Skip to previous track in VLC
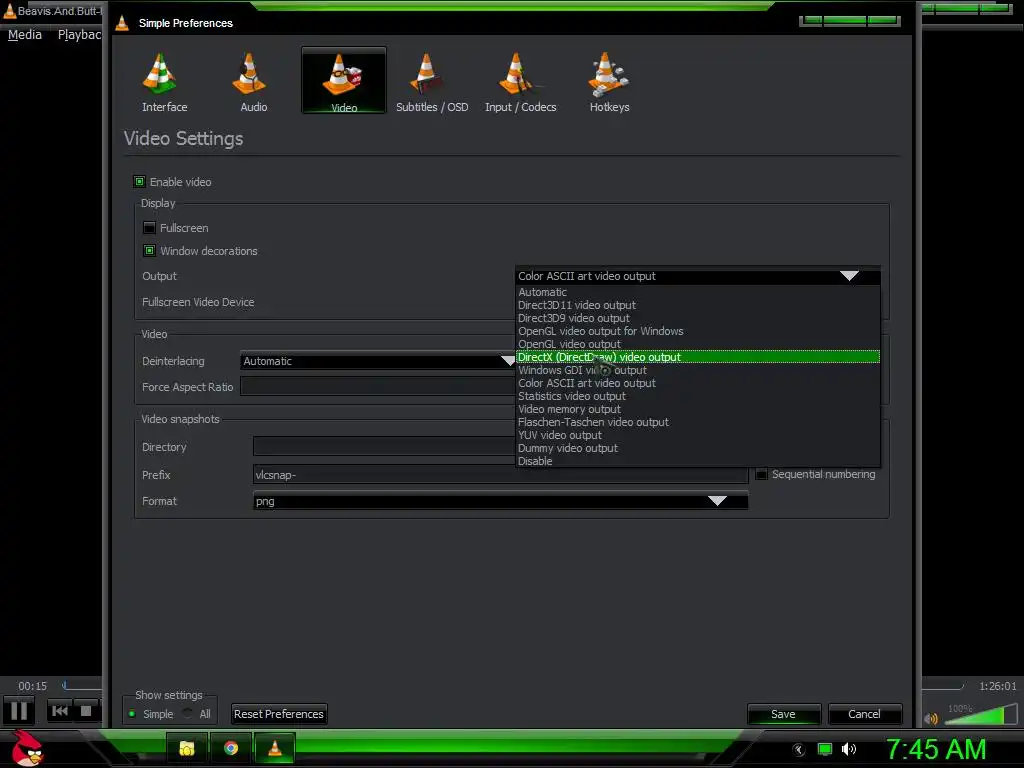 point(59,711)
